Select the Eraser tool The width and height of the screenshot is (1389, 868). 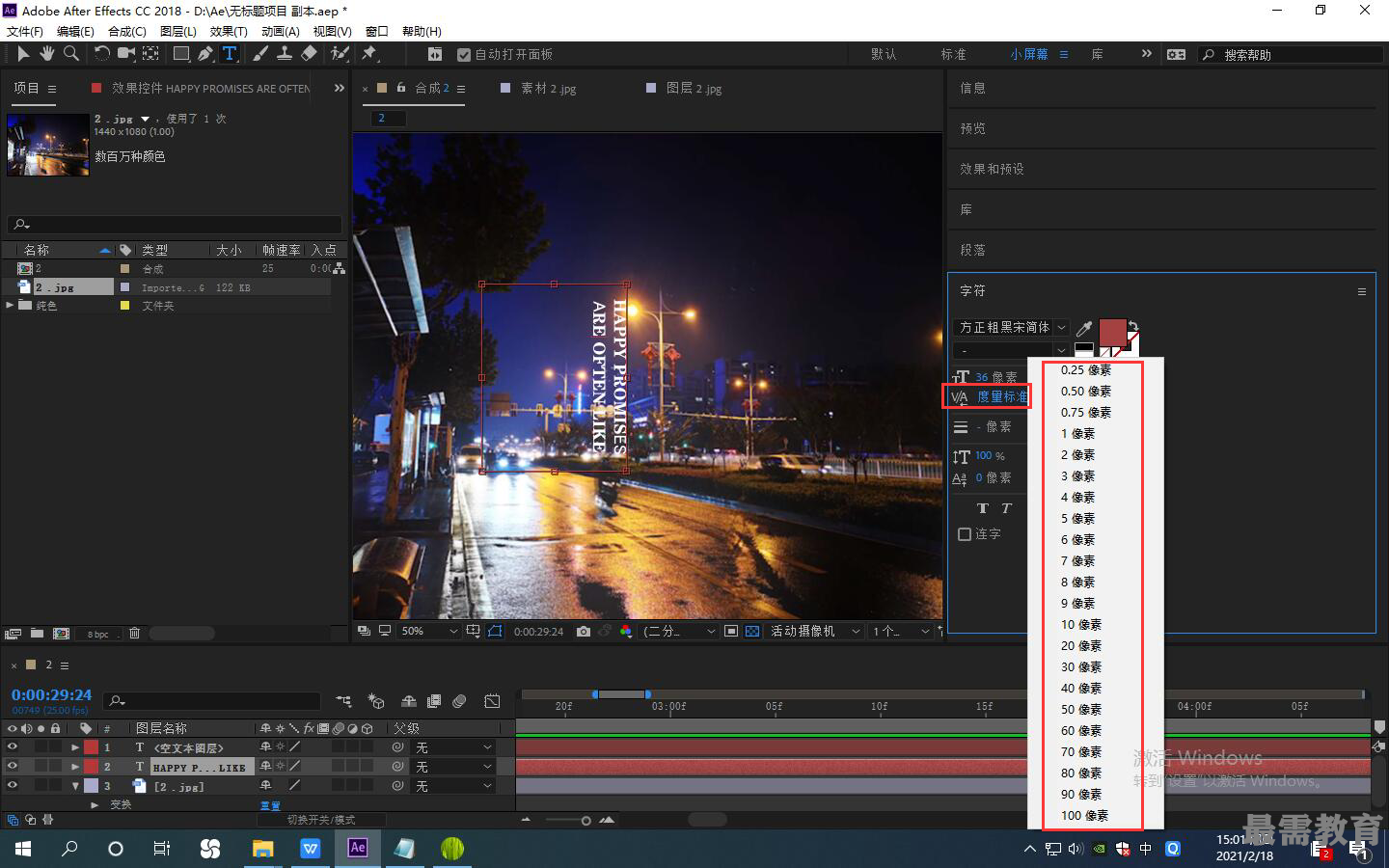point(309,54)
